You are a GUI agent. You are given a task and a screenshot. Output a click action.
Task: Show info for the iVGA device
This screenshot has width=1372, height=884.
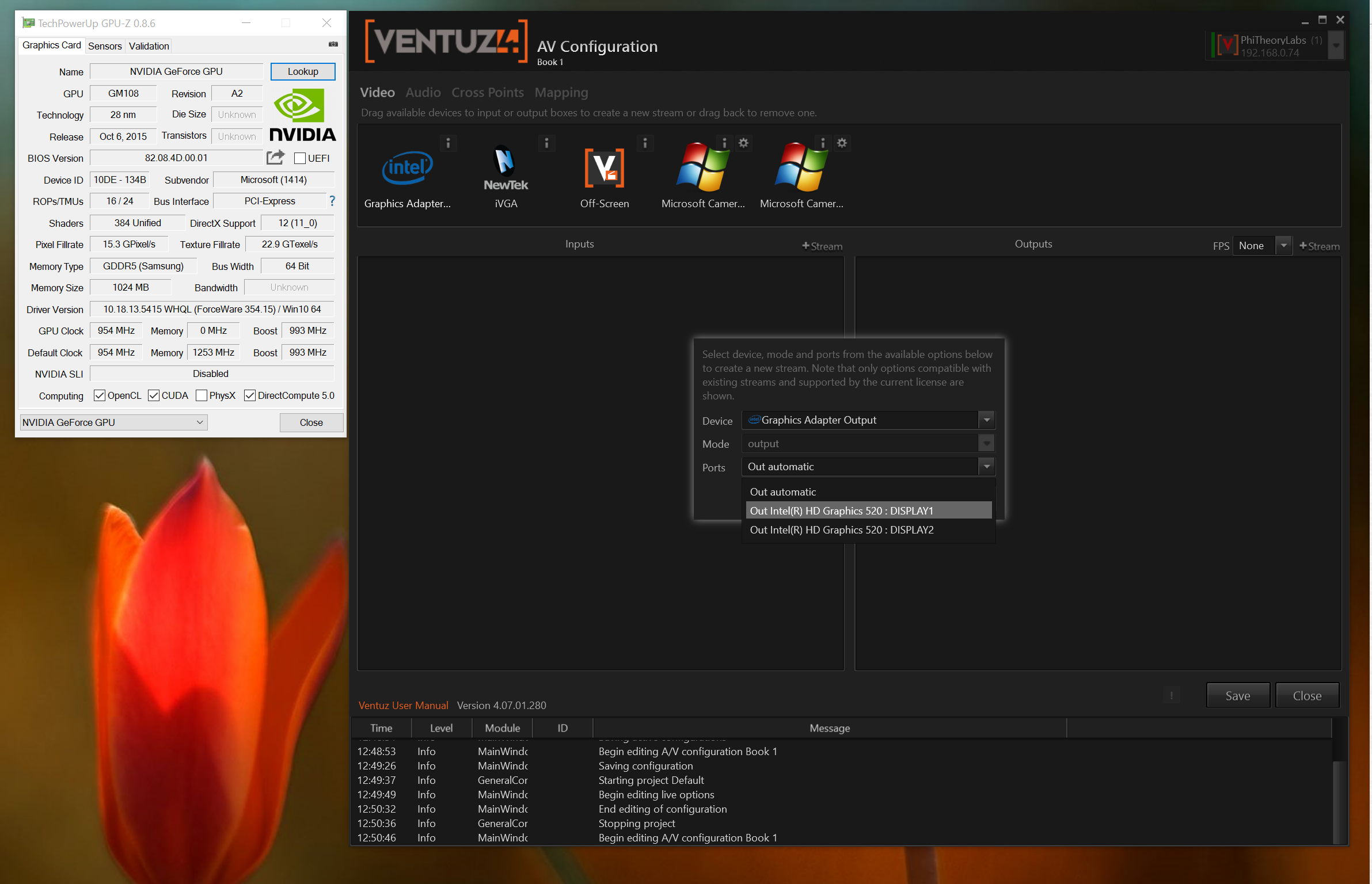(546, 143)
